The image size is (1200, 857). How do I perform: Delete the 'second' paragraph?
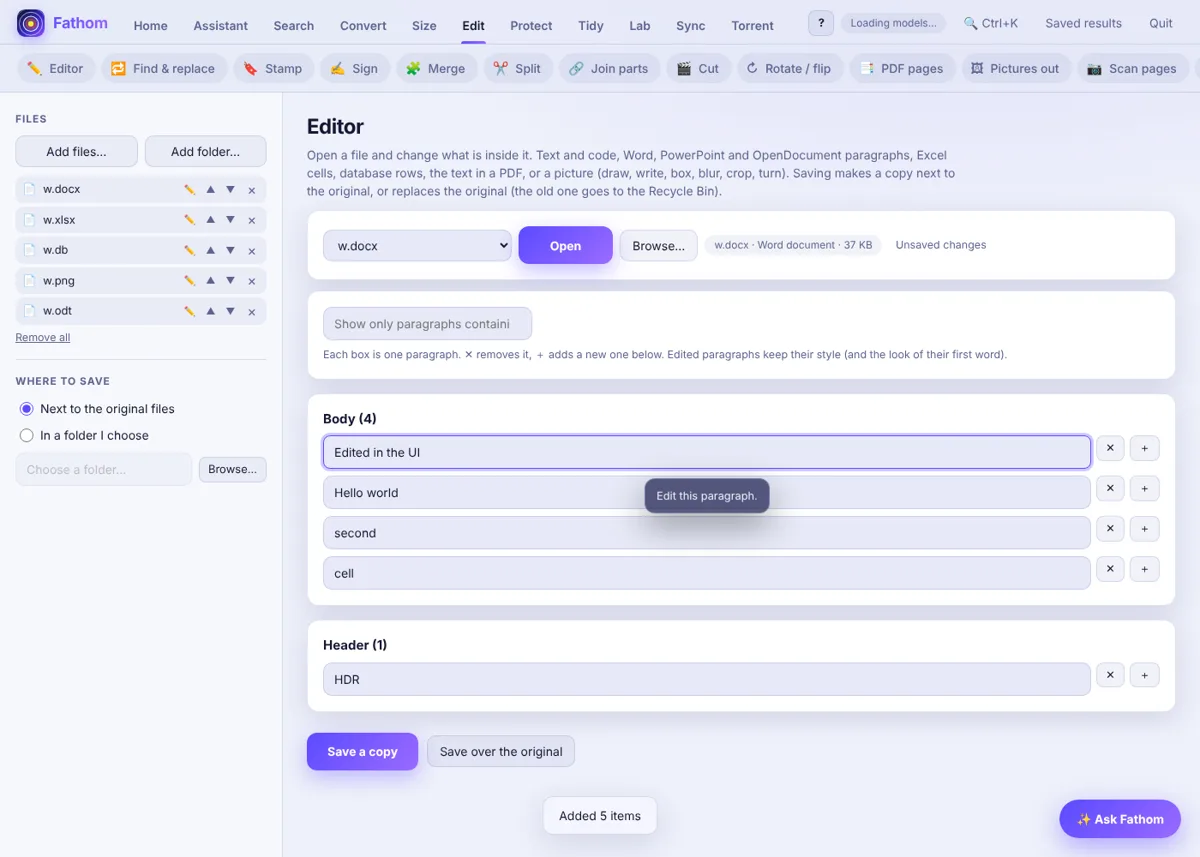(x=1110, y=529)
